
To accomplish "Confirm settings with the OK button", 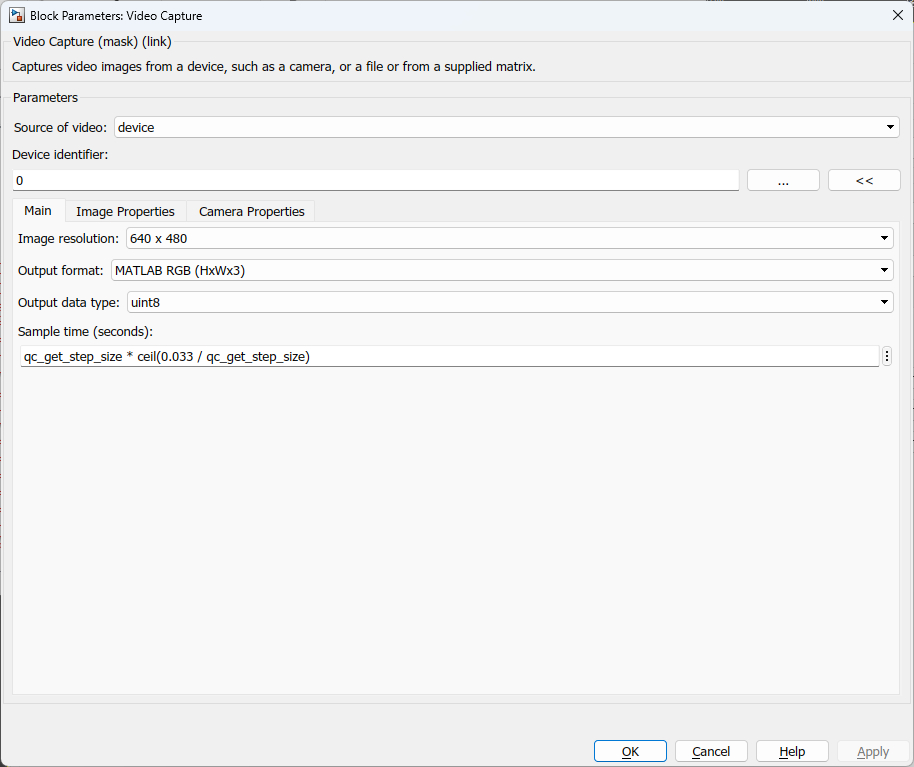I will click(630, 750).
